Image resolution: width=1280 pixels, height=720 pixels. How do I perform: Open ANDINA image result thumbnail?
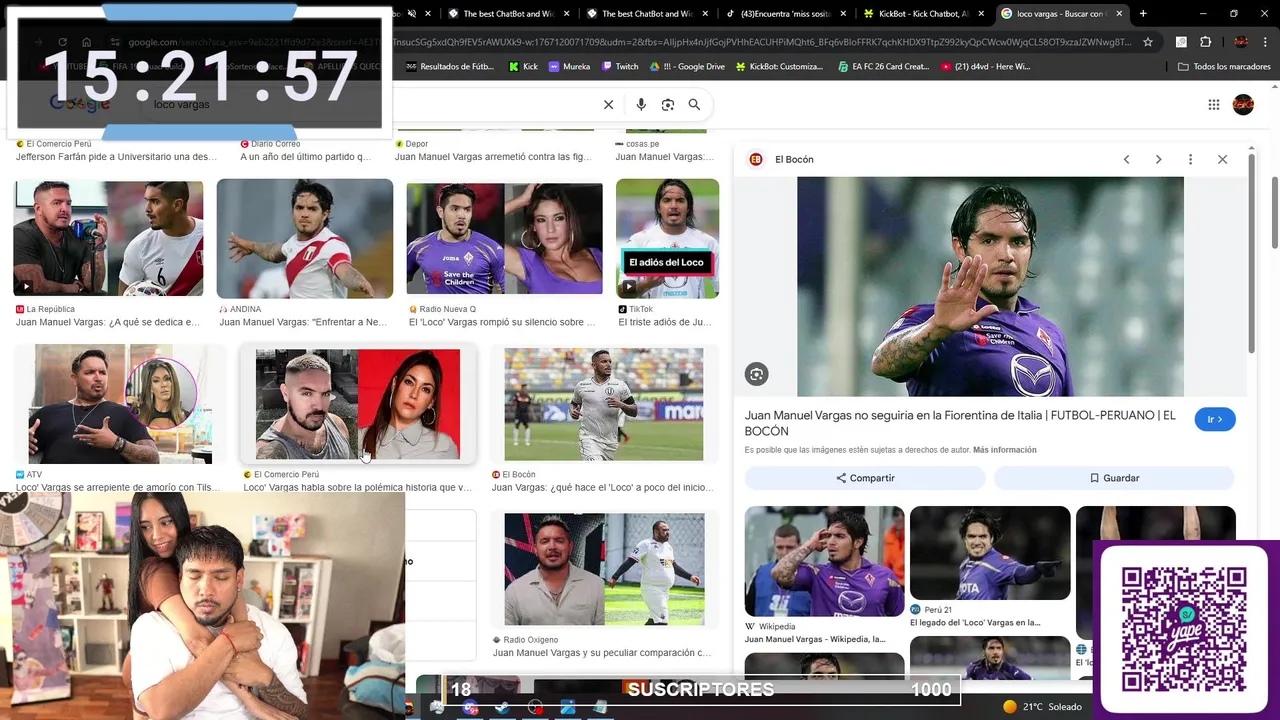pos(305,239)
